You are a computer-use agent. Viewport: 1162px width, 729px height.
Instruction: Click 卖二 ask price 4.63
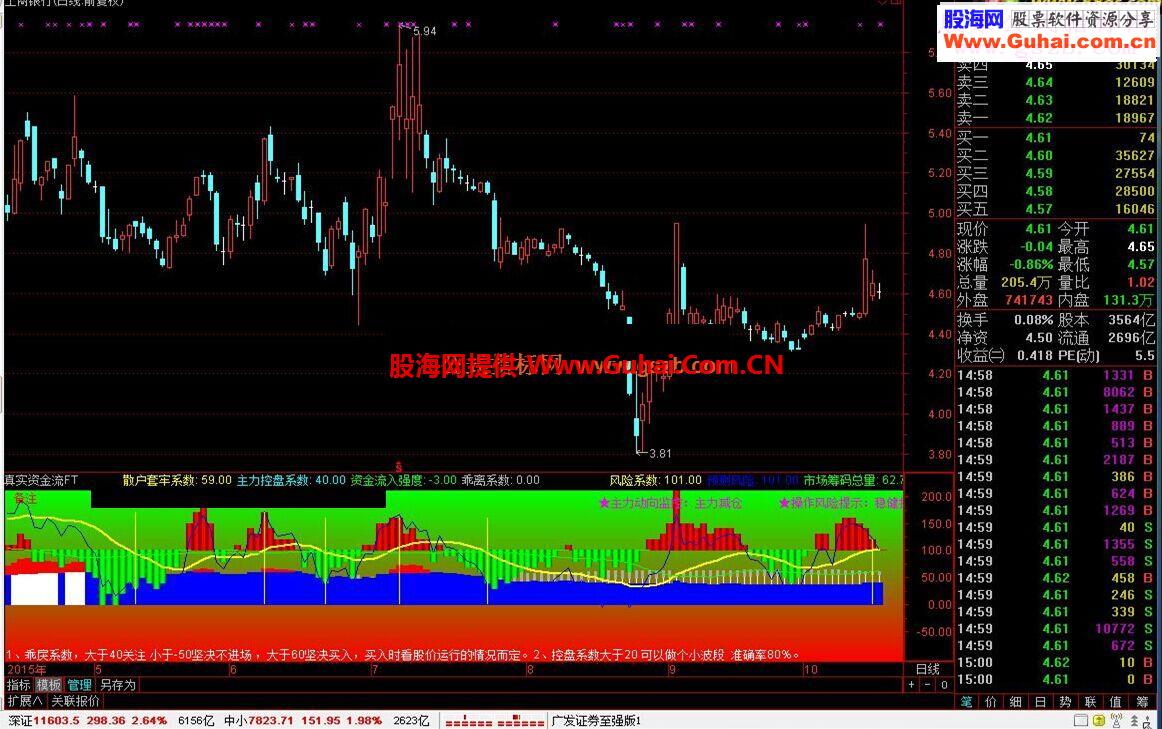point(1039,100)
